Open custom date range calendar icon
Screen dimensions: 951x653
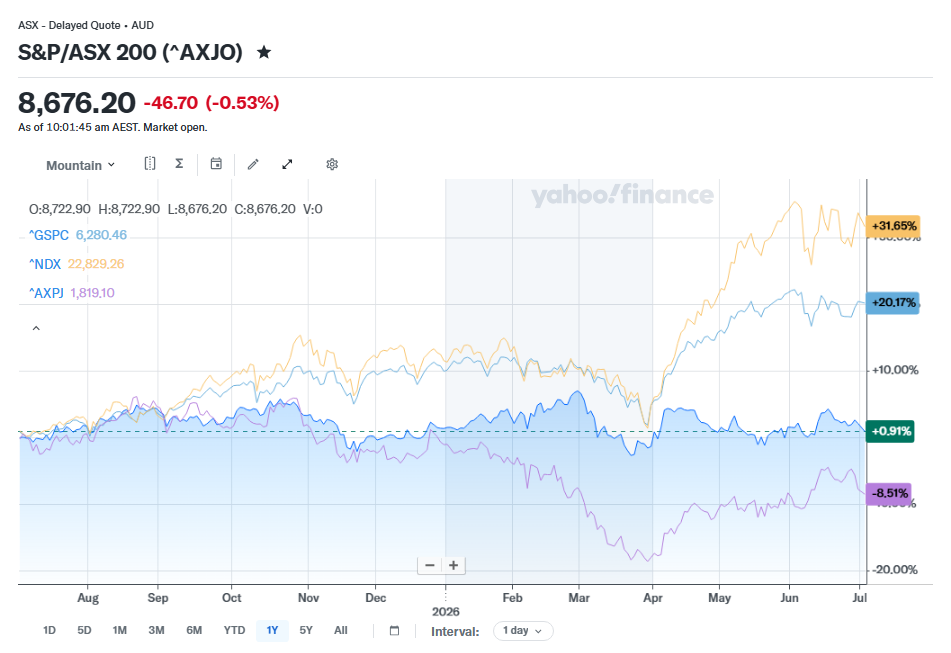click(x=394, y=631)
